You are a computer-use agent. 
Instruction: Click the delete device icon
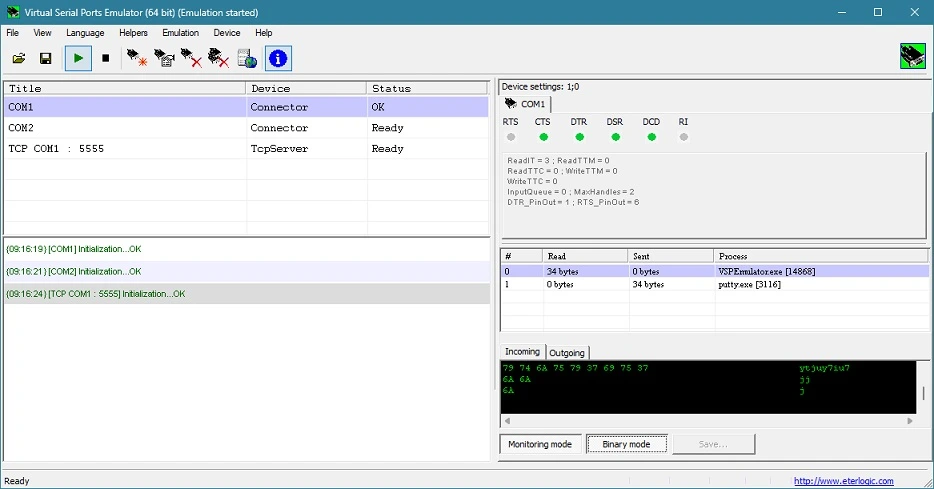191,58
